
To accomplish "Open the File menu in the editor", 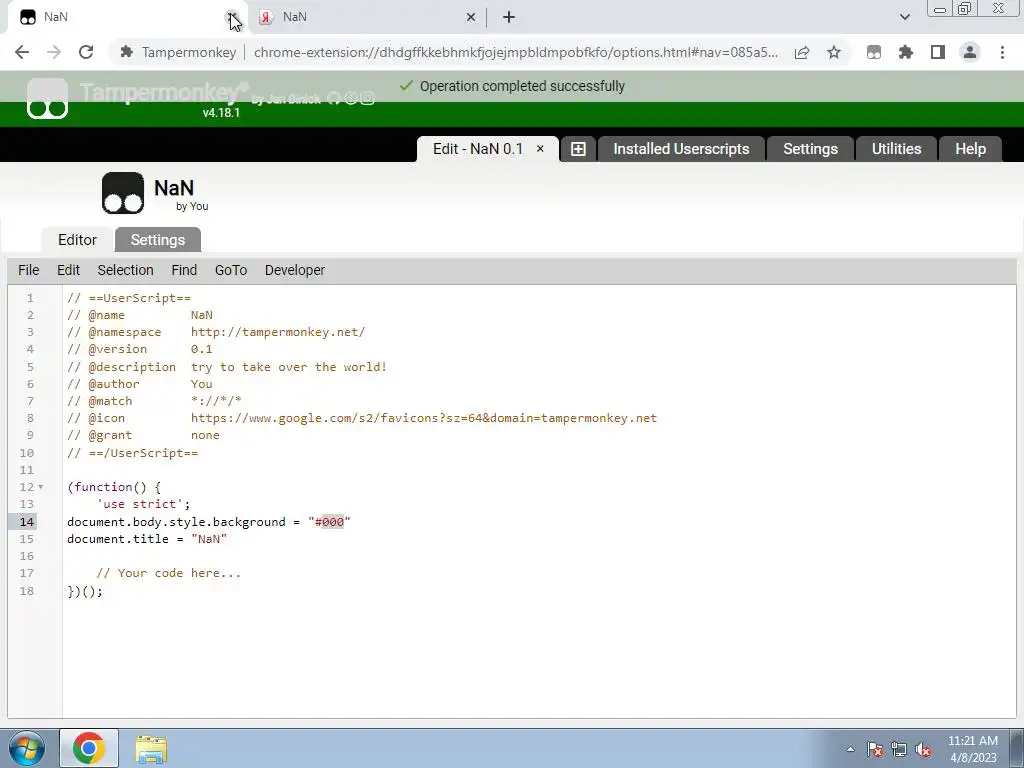I will click(x=29, y=270).
